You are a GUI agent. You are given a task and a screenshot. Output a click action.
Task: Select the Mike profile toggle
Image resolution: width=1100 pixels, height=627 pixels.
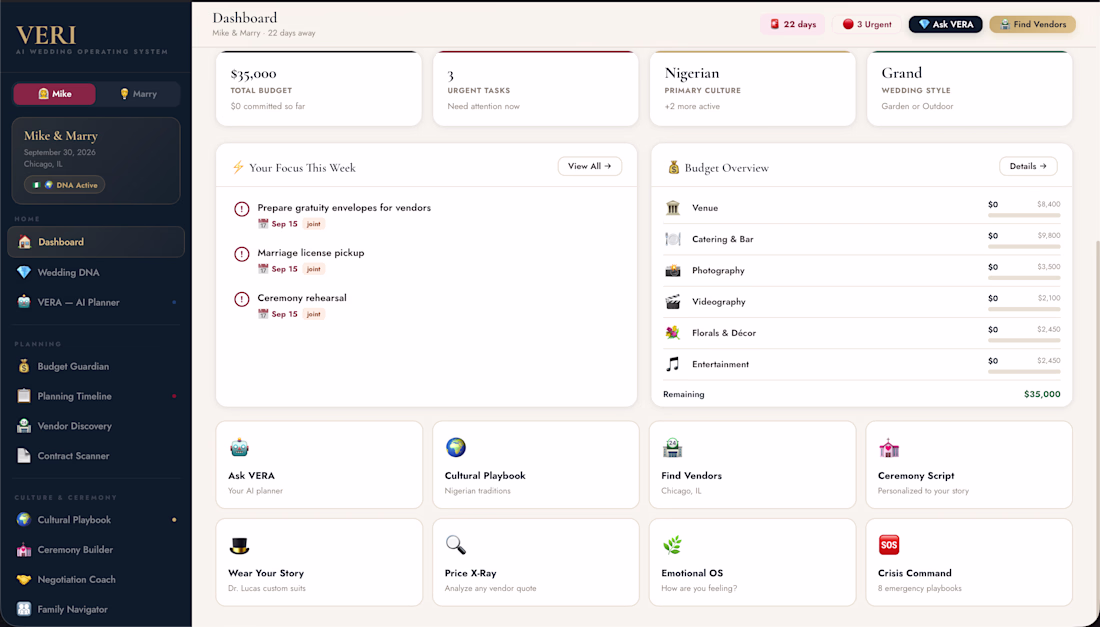pos(55,94)
